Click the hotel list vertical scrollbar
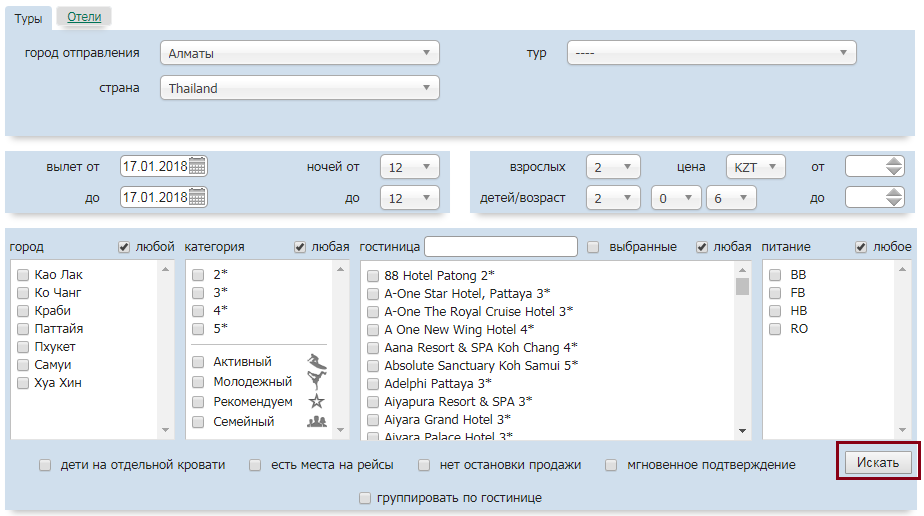This screenshot has height=516, width=924. (x=742, y=350)
